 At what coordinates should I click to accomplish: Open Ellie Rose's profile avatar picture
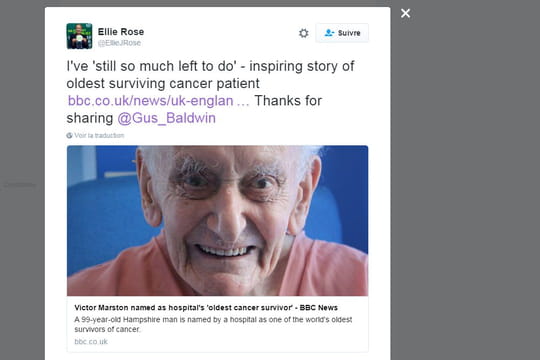(x=79, y=36)
